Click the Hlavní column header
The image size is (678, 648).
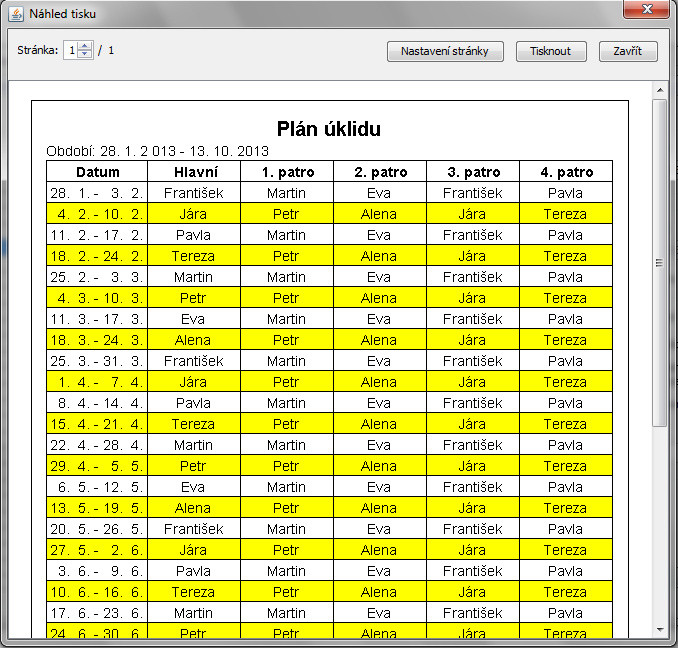pos(194,172)
